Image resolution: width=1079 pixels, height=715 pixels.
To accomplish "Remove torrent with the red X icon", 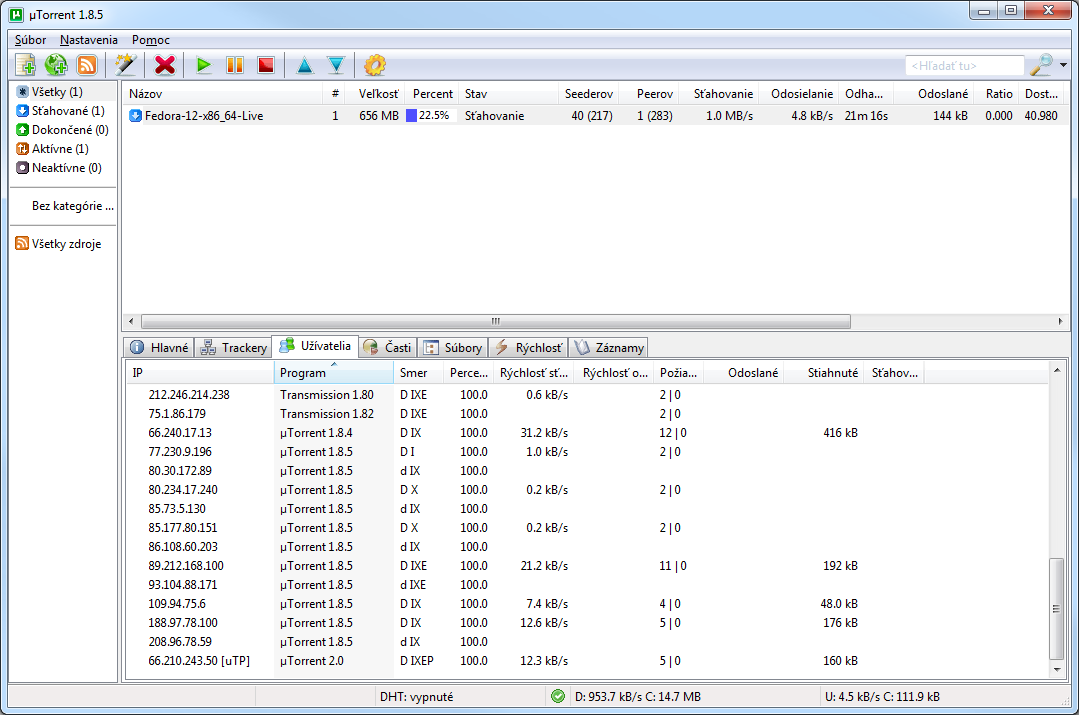I will (164, 65).
